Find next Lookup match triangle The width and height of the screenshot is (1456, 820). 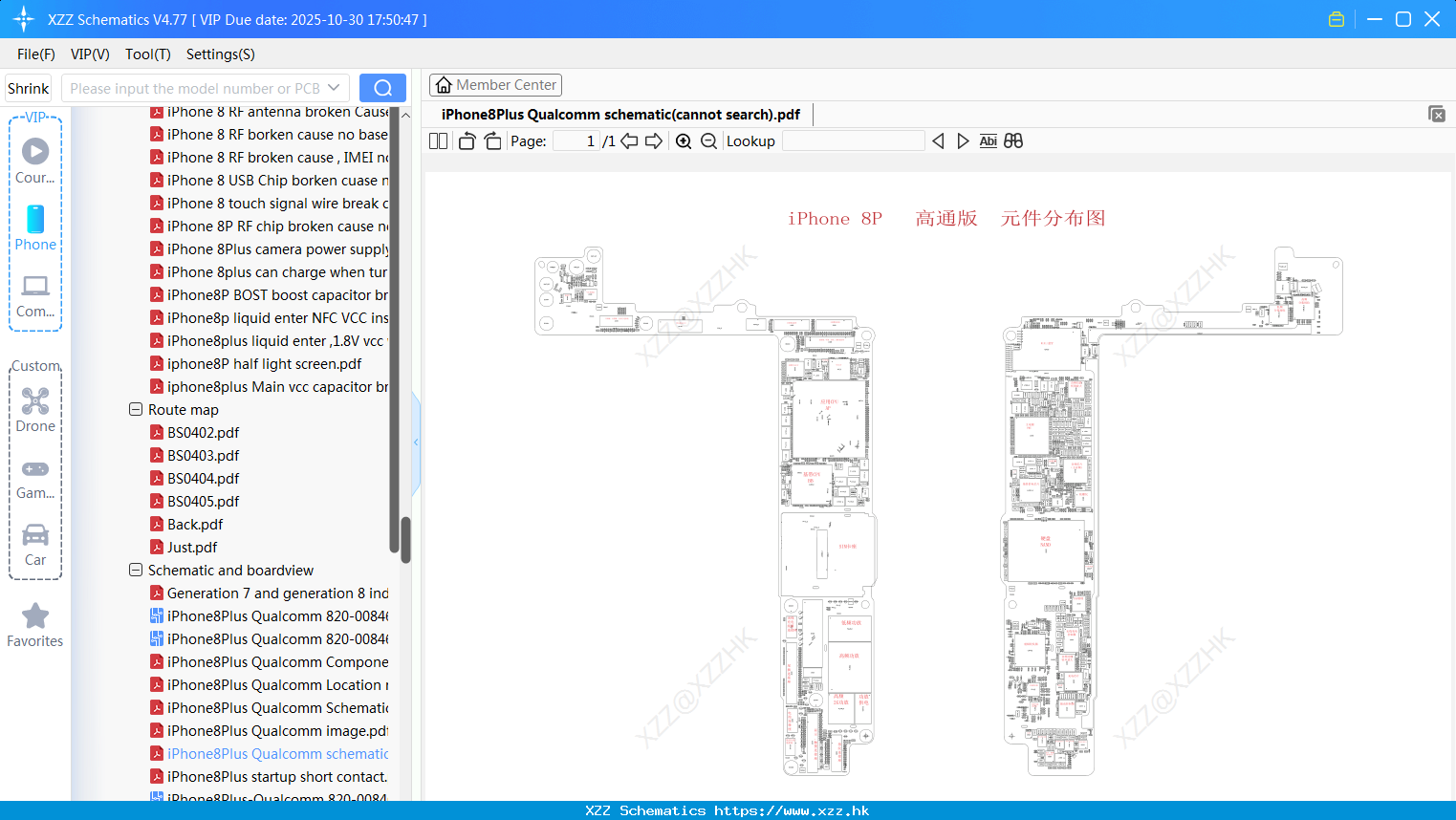(x=963, y=141)
